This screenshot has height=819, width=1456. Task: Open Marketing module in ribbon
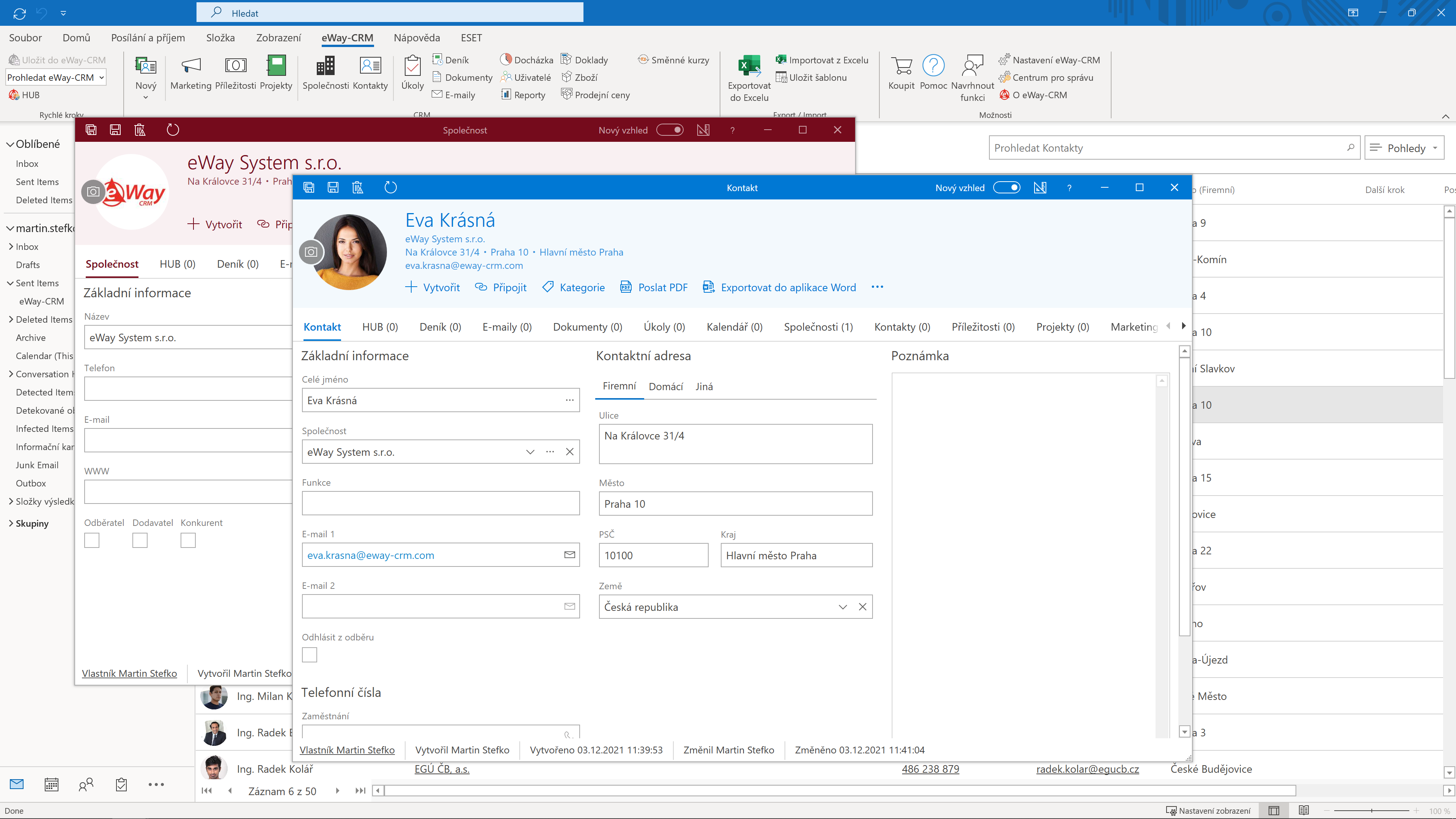point(190,74)
